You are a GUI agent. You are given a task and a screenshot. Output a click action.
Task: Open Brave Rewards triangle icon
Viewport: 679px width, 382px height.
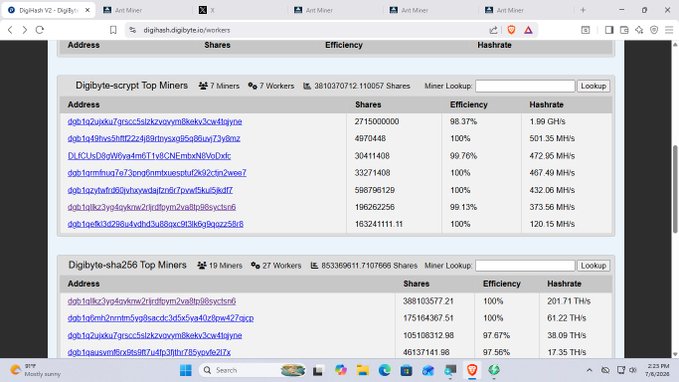pyautogui.click(x=528, y=30)
